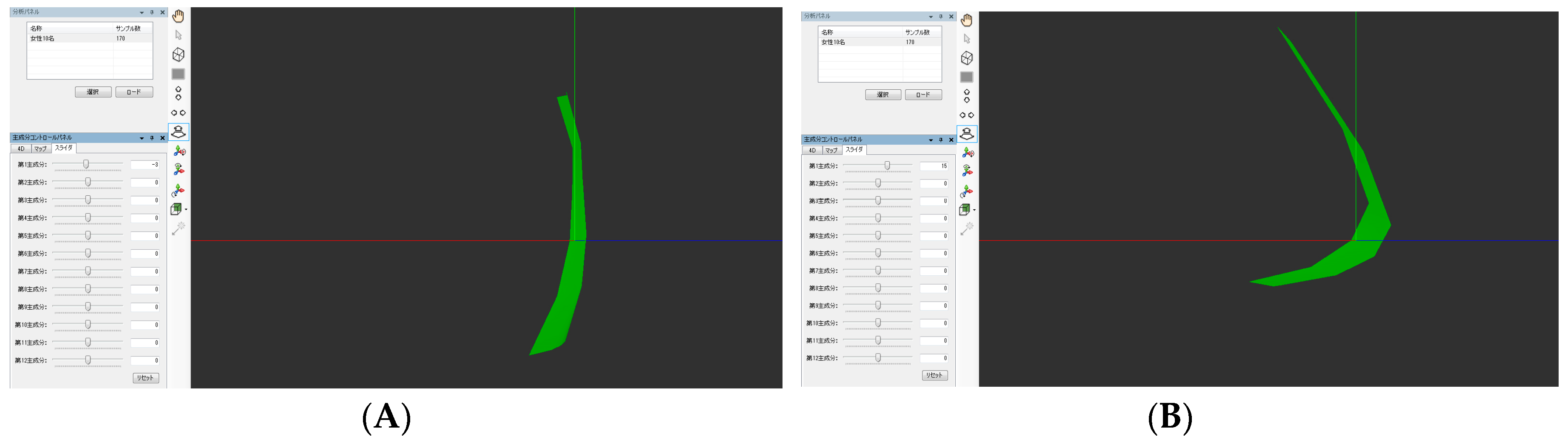Select the arrow pointer tool in screenshot A
Viewport: 1568px width, 448px height.
coord(178,35)
